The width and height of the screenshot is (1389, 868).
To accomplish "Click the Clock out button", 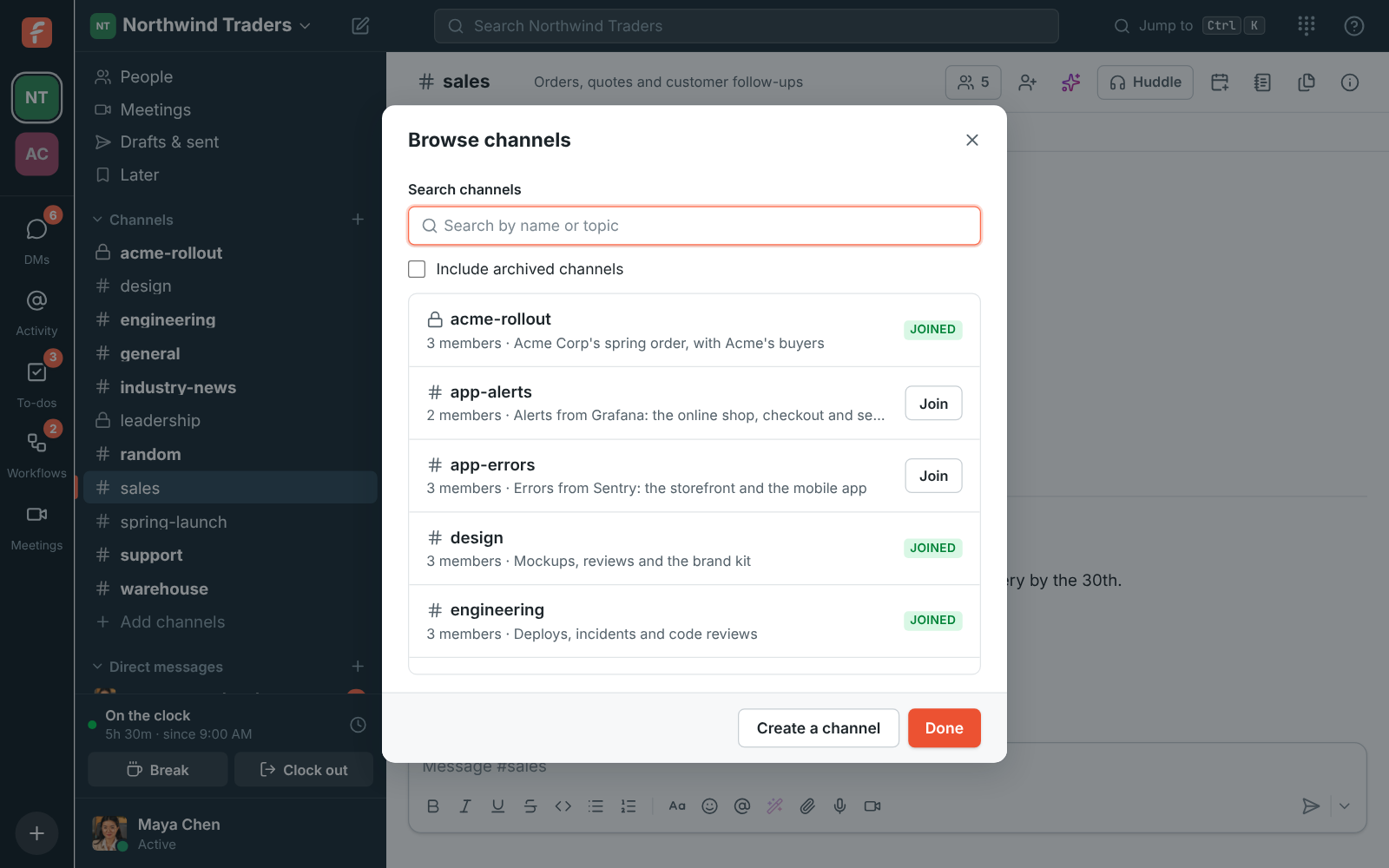I will pos(304,770).
